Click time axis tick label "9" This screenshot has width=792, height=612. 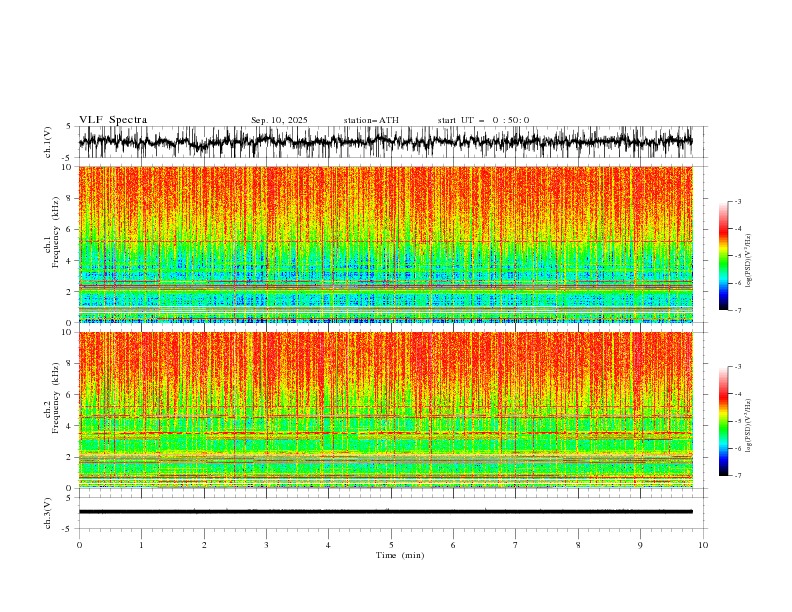point(640,545)
